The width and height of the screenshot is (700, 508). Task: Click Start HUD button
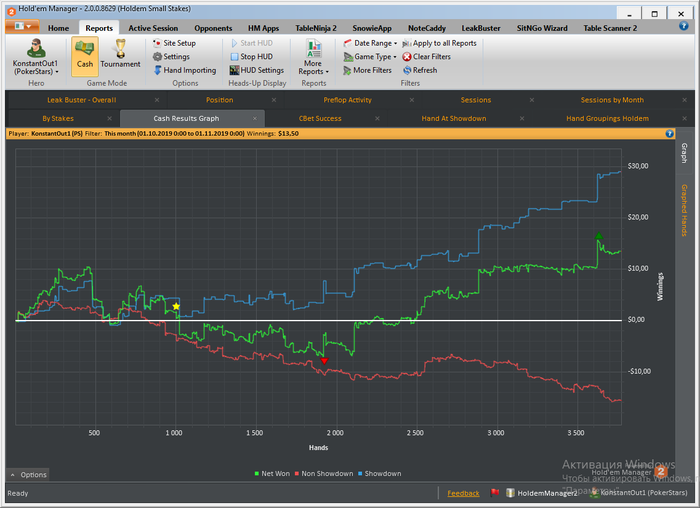[251, 43]
